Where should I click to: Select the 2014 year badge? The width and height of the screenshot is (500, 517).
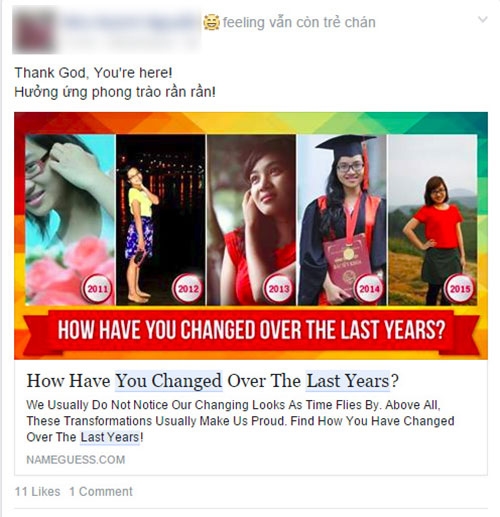tap(369, 288)
